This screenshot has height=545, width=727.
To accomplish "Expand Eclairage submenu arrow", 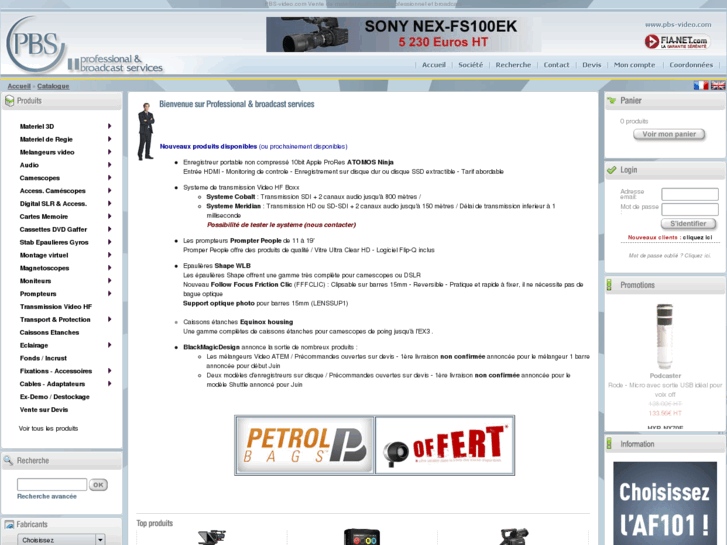I will tap(109, 345).
